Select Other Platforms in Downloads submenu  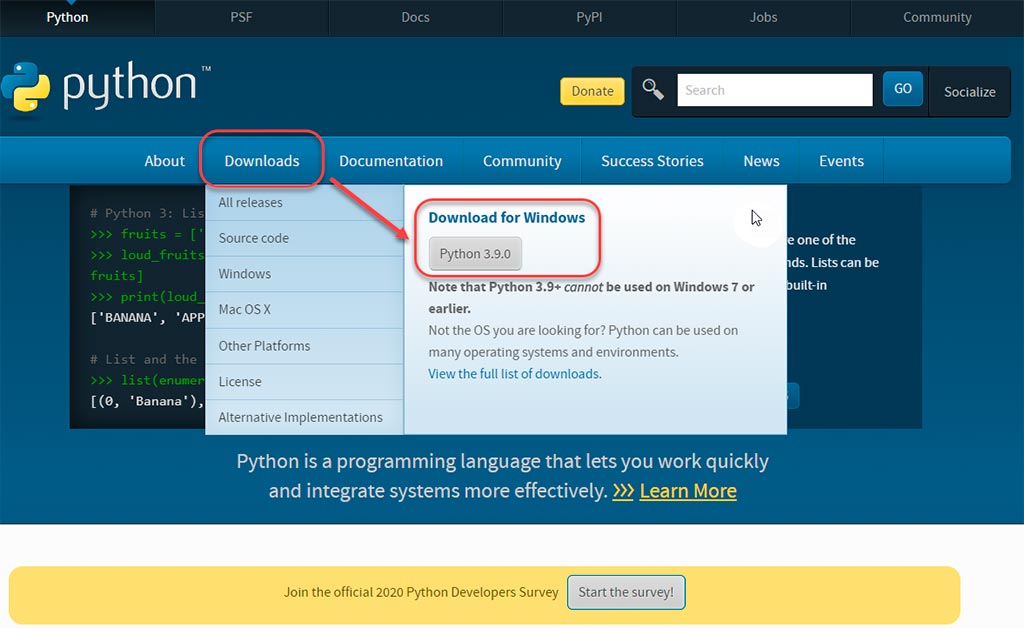[x=304, y=346]
